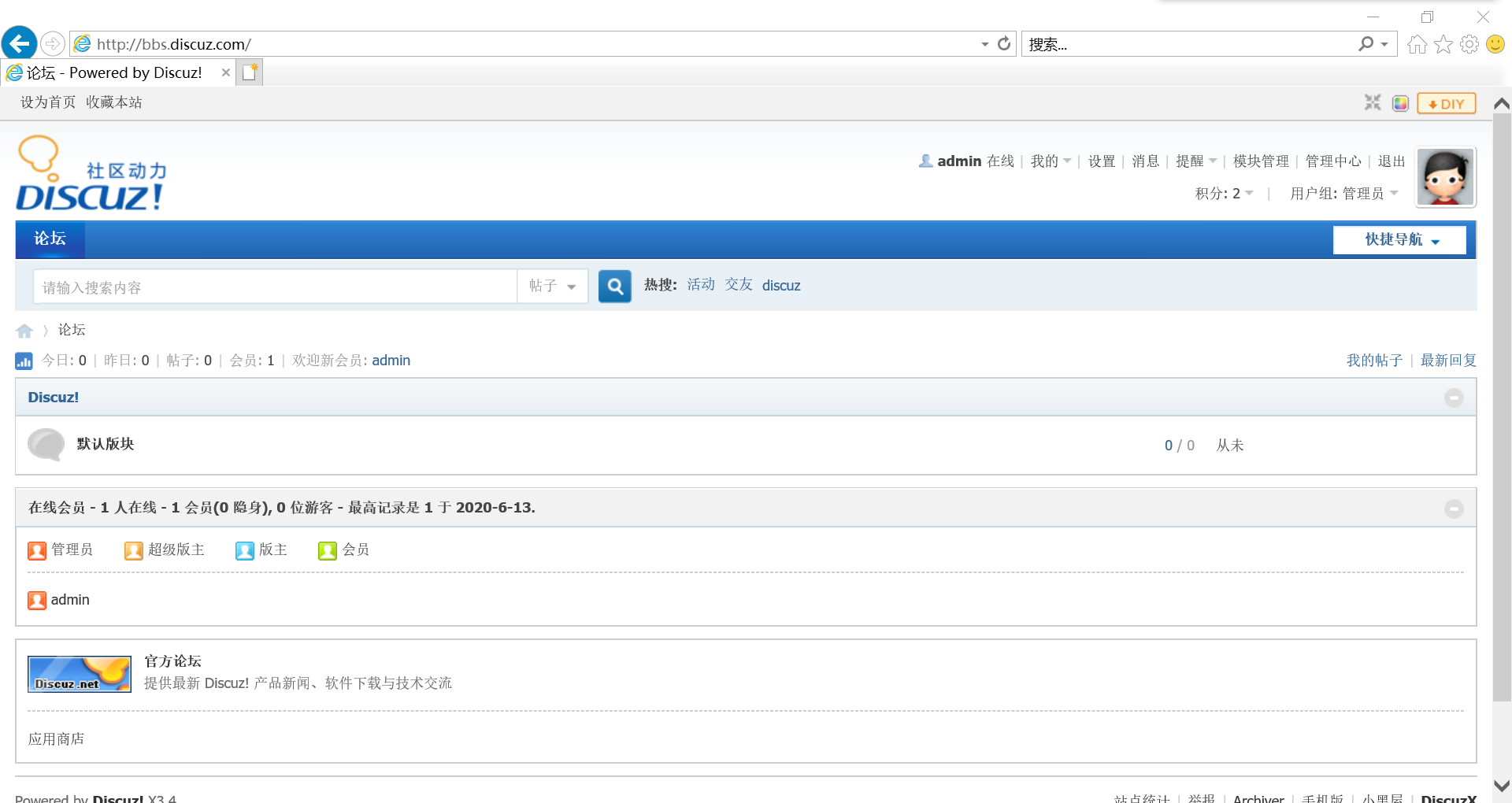Viewport: 1512px width, 803px height.
Task: Click hot search term discuz
Action: [781, 285]
